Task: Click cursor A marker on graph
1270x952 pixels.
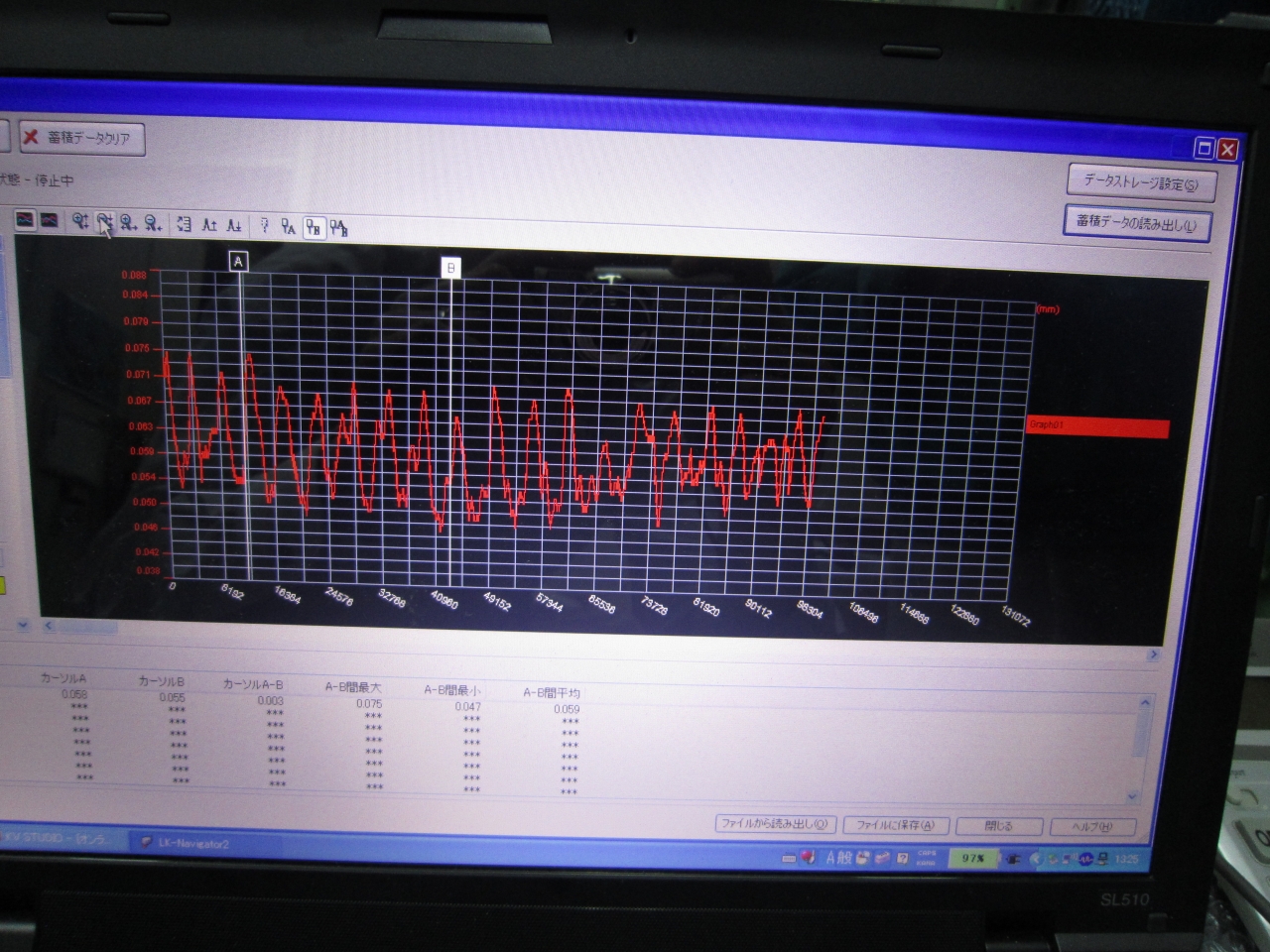Action: click(x=238, y=262)
